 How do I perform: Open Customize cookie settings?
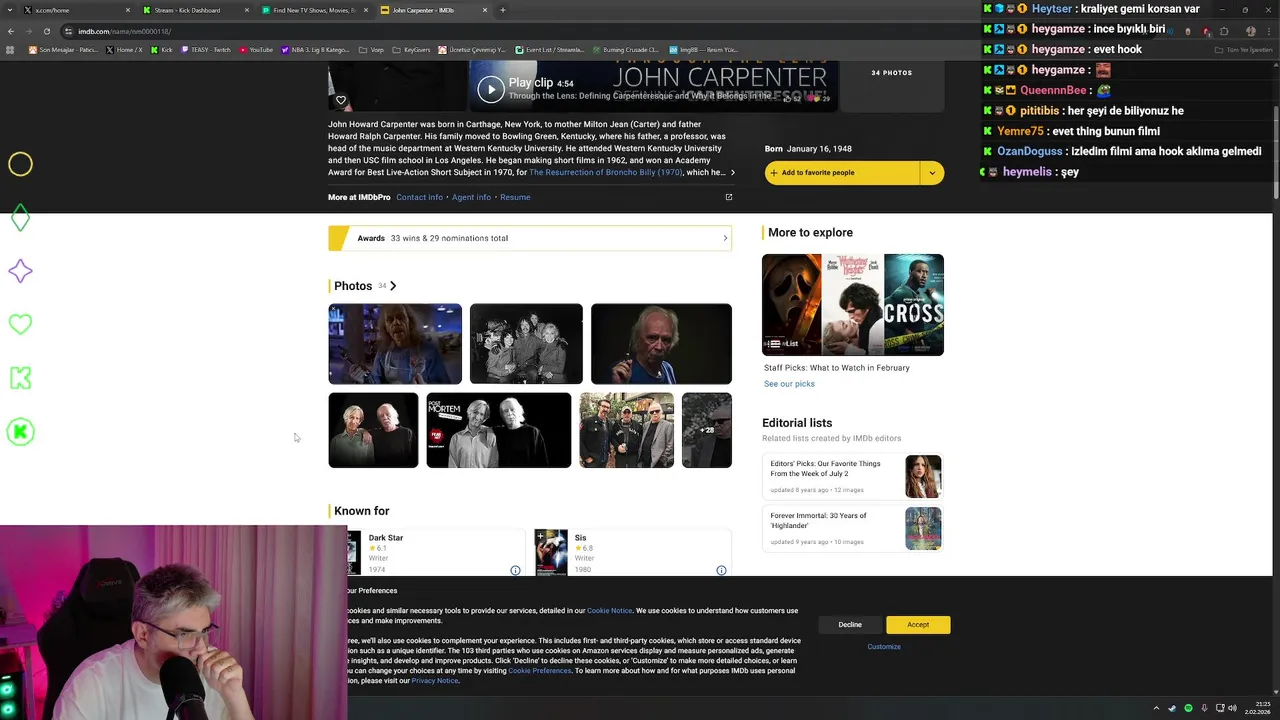(x=884, y=647)
